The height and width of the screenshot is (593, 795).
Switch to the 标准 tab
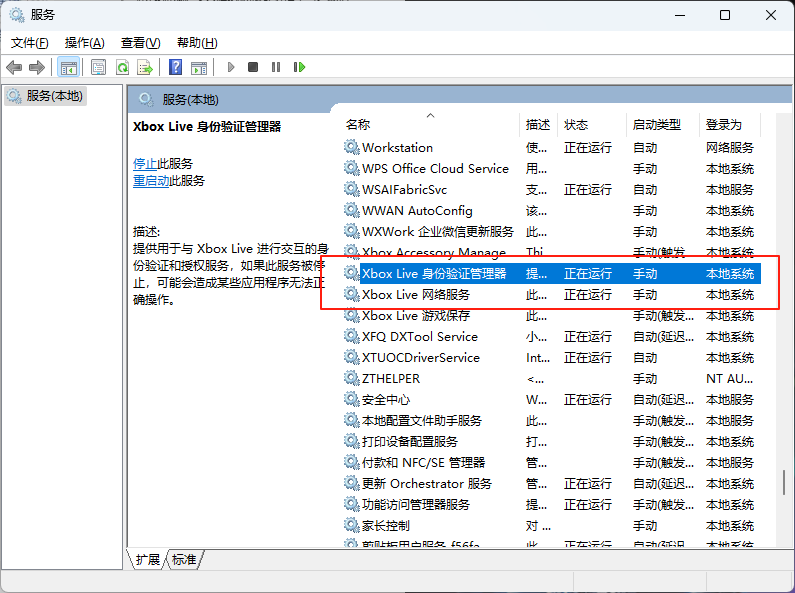(x=184, y=560)
